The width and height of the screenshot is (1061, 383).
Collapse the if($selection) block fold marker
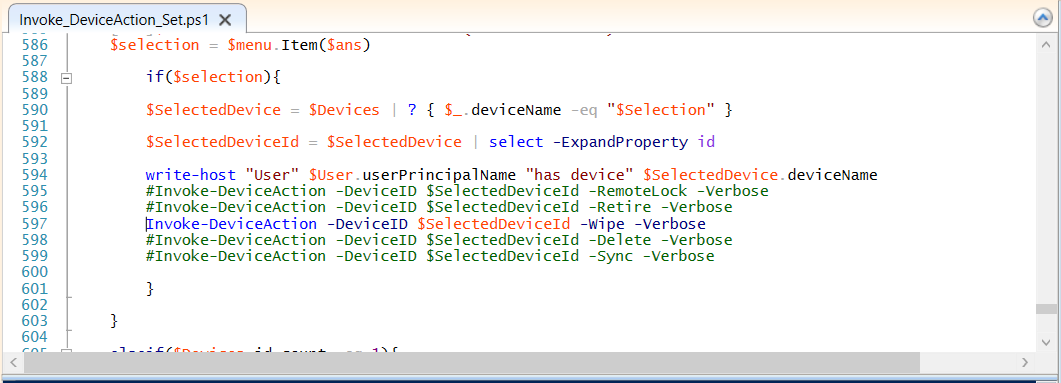click(x=66, y=78)
